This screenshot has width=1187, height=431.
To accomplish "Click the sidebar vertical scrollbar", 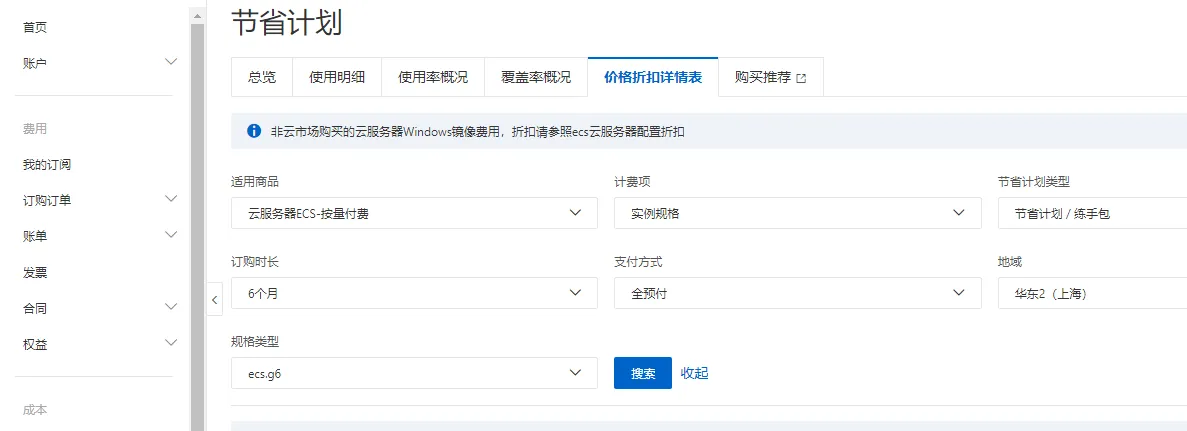I will (197, 227).
